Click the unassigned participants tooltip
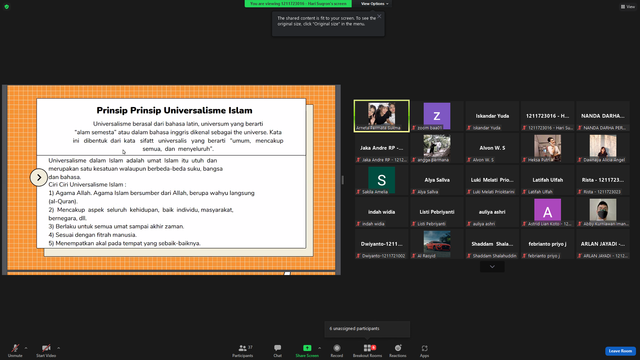This screenshot has height=360, width=640. [x=367, y=329]
